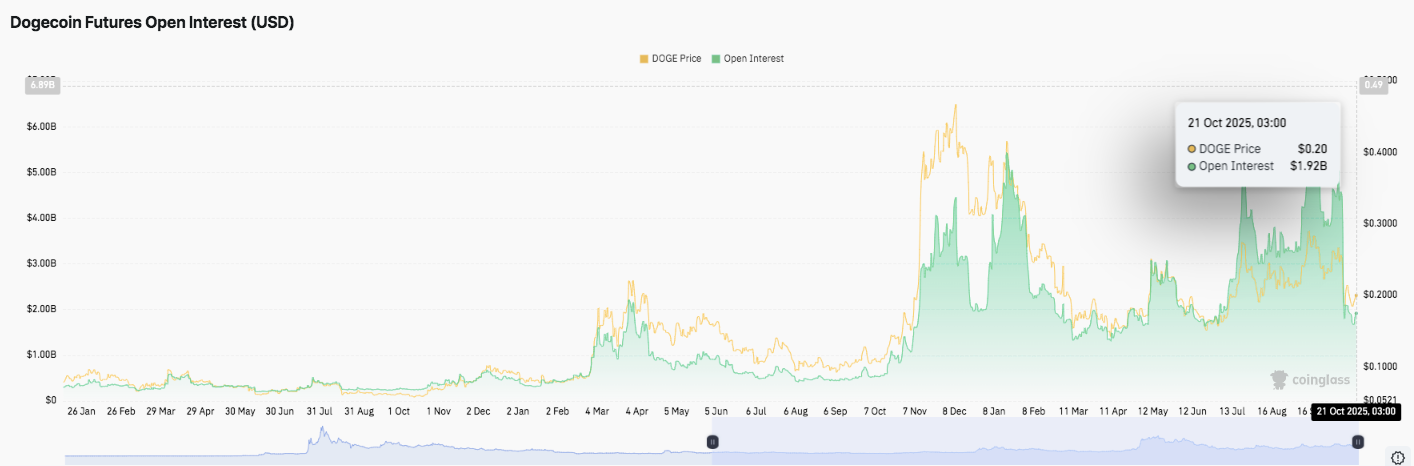
Task: Click the right handle of the range slider
Action: point(1357,441)
